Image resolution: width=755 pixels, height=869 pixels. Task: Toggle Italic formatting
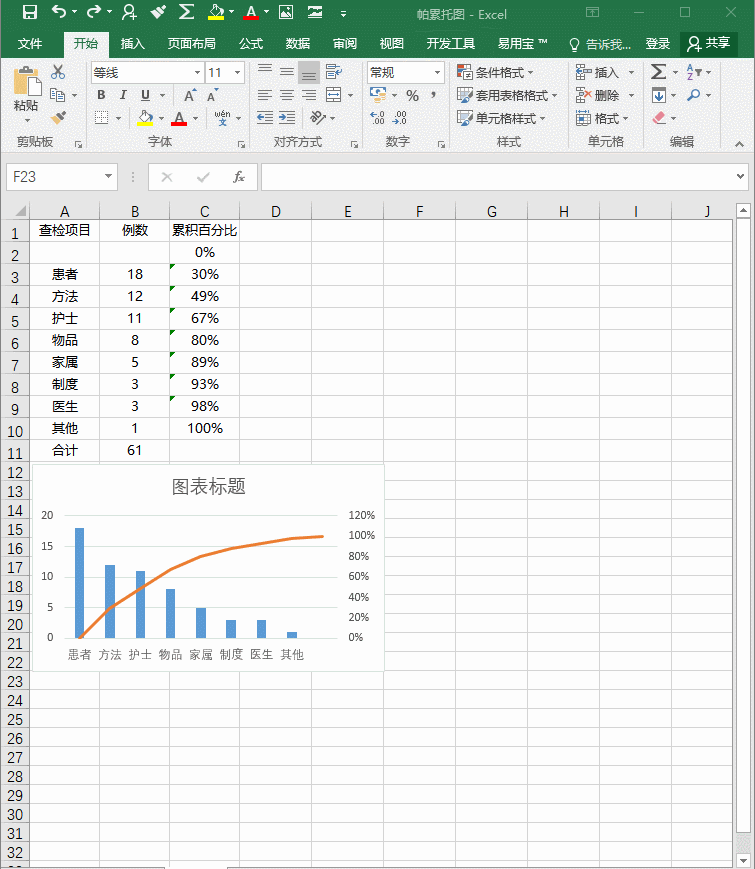pos(123,95)
